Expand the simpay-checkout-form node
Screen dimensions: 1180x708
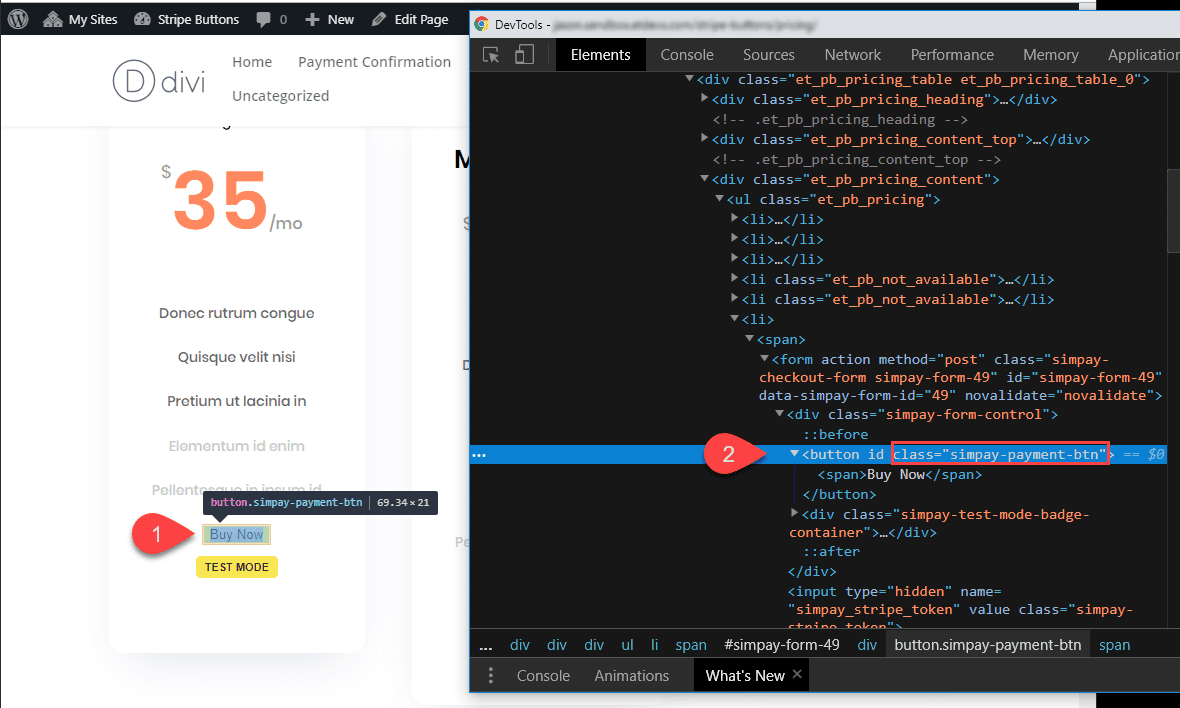click(x=765, y=358)
